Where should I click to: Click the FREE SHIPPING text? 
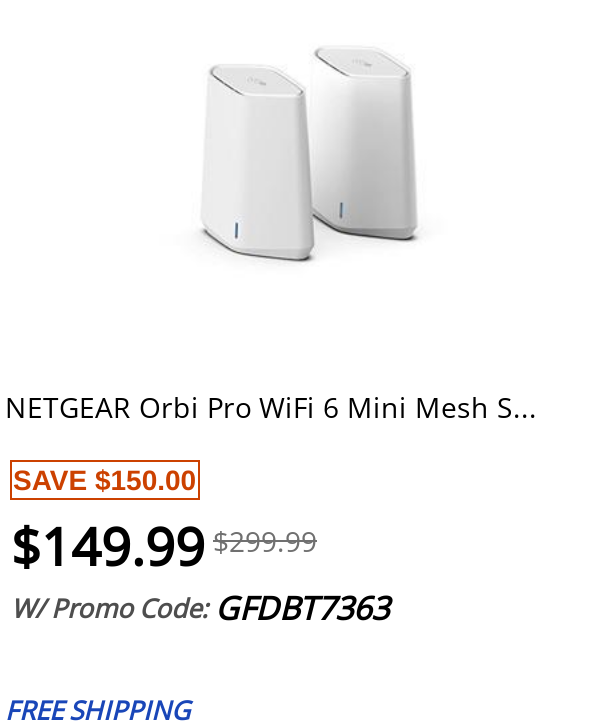pos(100,710)
